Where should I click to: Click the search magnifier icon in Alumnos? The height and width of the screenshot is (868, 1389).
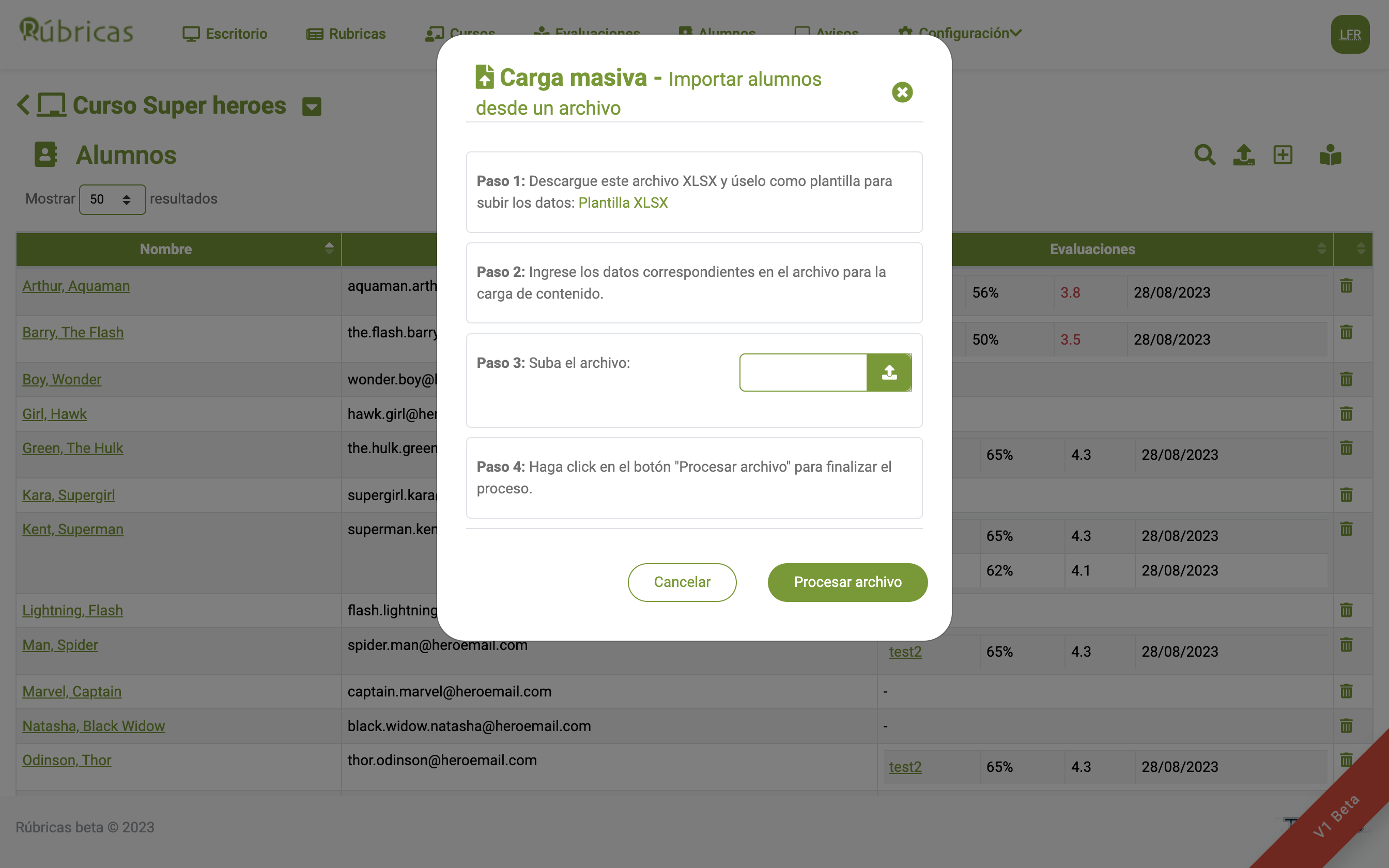point(1204,155)
